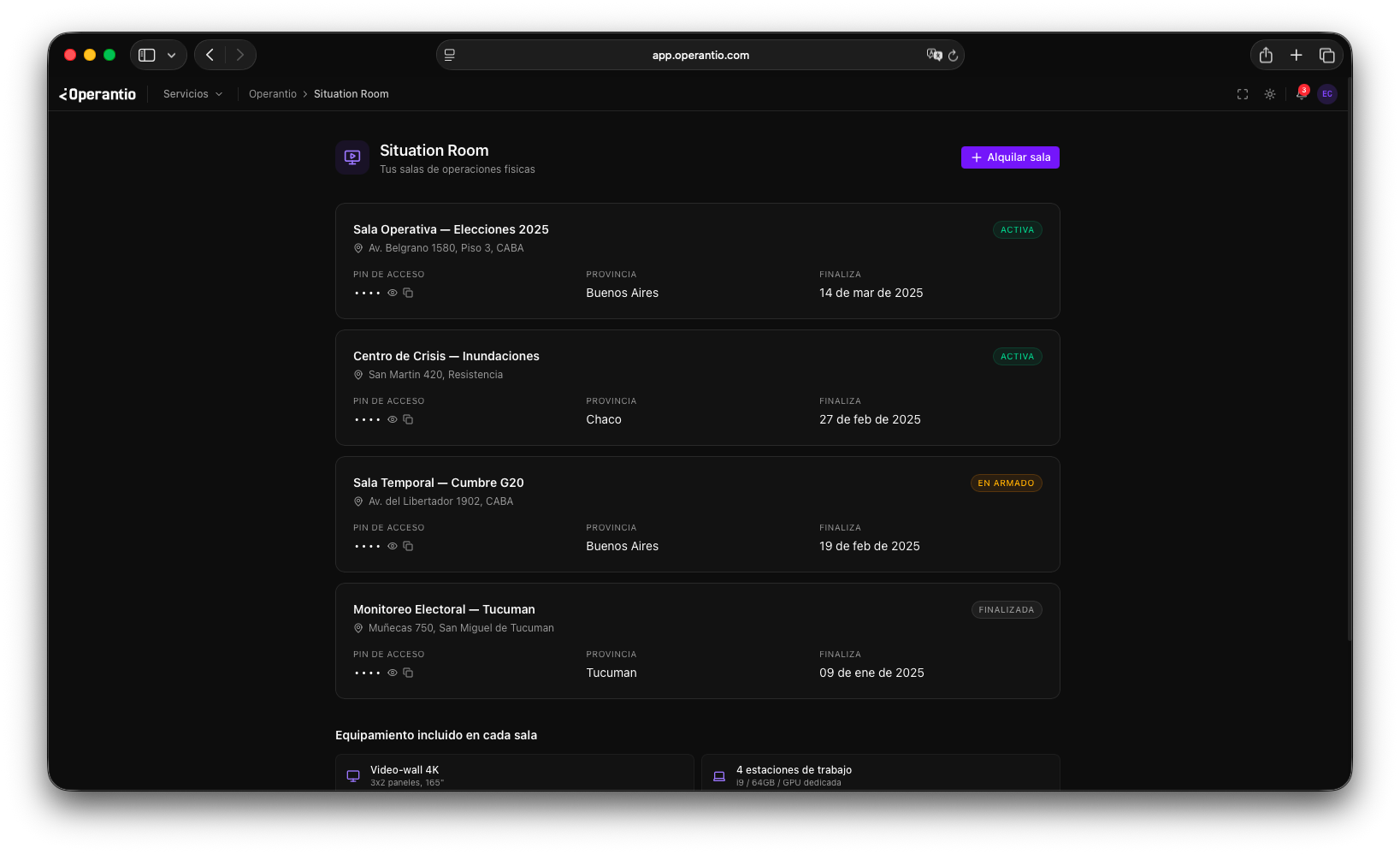The image size is (1400, 854).
Task: Open the notifications bell
Action: tap(1300, 94)
